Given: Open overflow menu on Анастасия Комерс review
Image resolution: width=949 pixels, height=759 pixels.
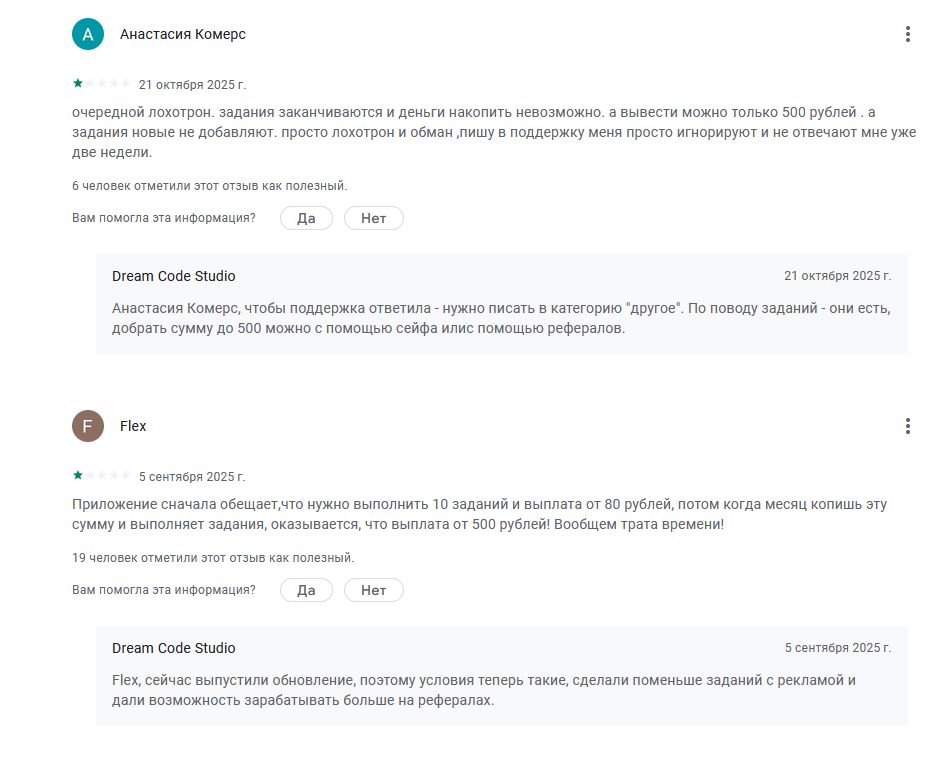Looking at the screenshot, I should click(x=907, y=33).
